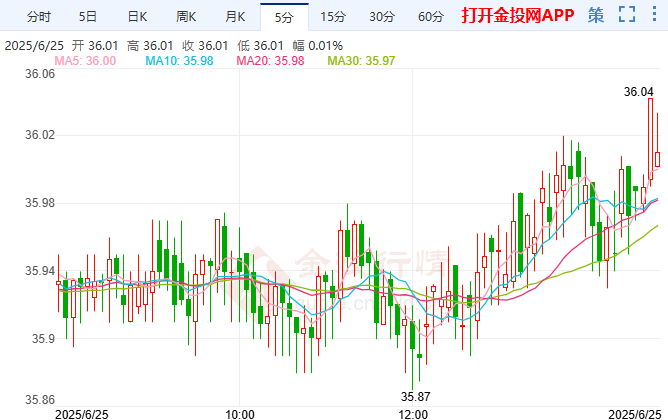This screenshot has height=420, width=668.
Task: Open the vertical three-dot more menu
Action: pyautogui.click(x=653, y=15)
